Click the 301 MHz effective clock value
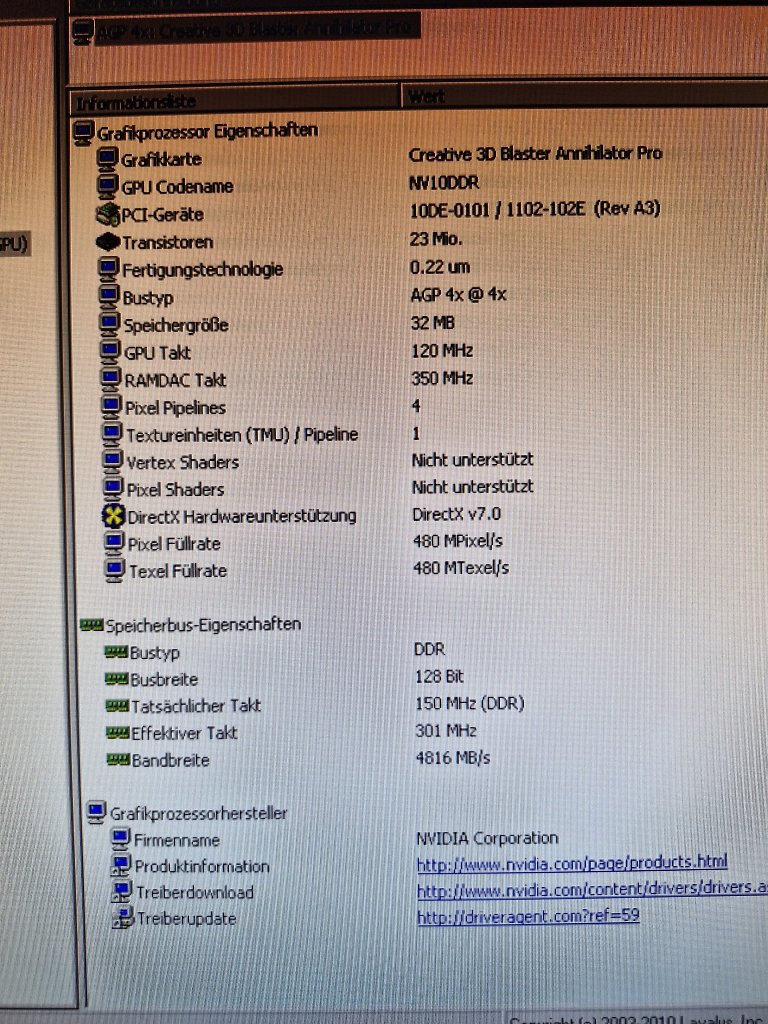The width and height of the screenshot is (768, 1024). pos(446,730)
